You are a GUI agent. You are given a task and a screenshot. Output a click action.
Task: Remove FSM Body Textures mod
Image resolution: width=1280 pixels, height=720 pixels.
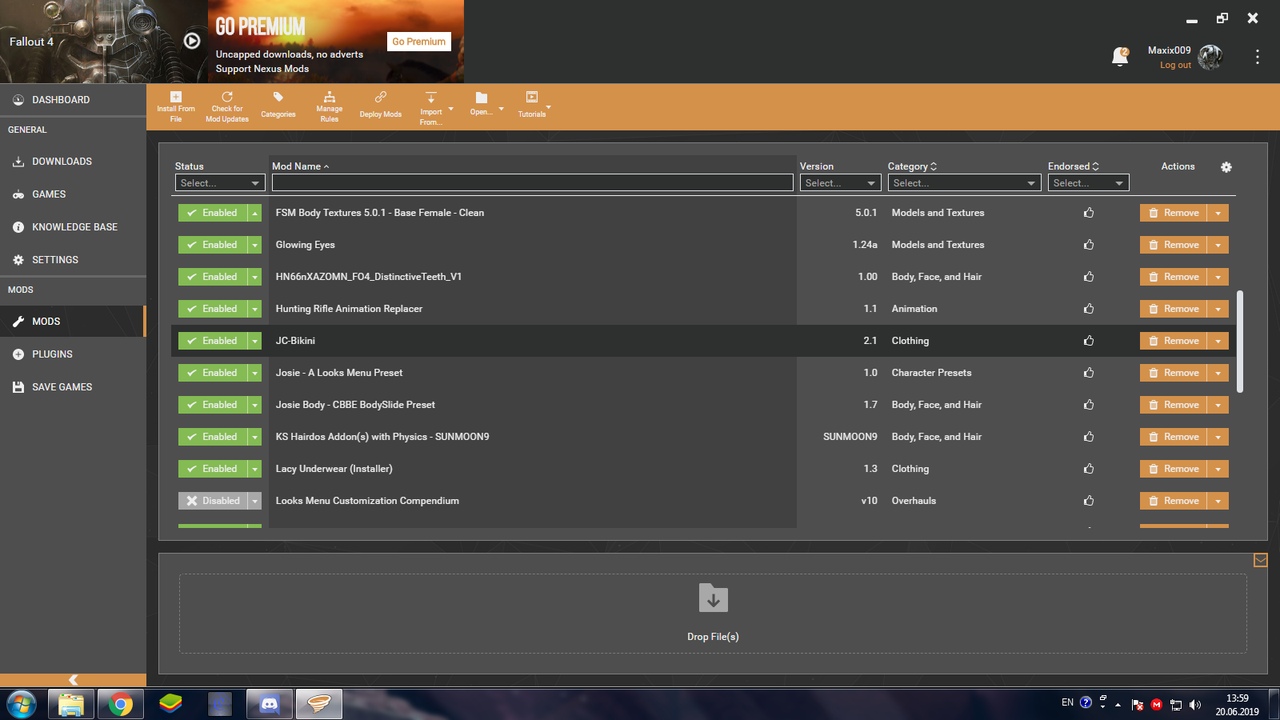coord(1173,213)
